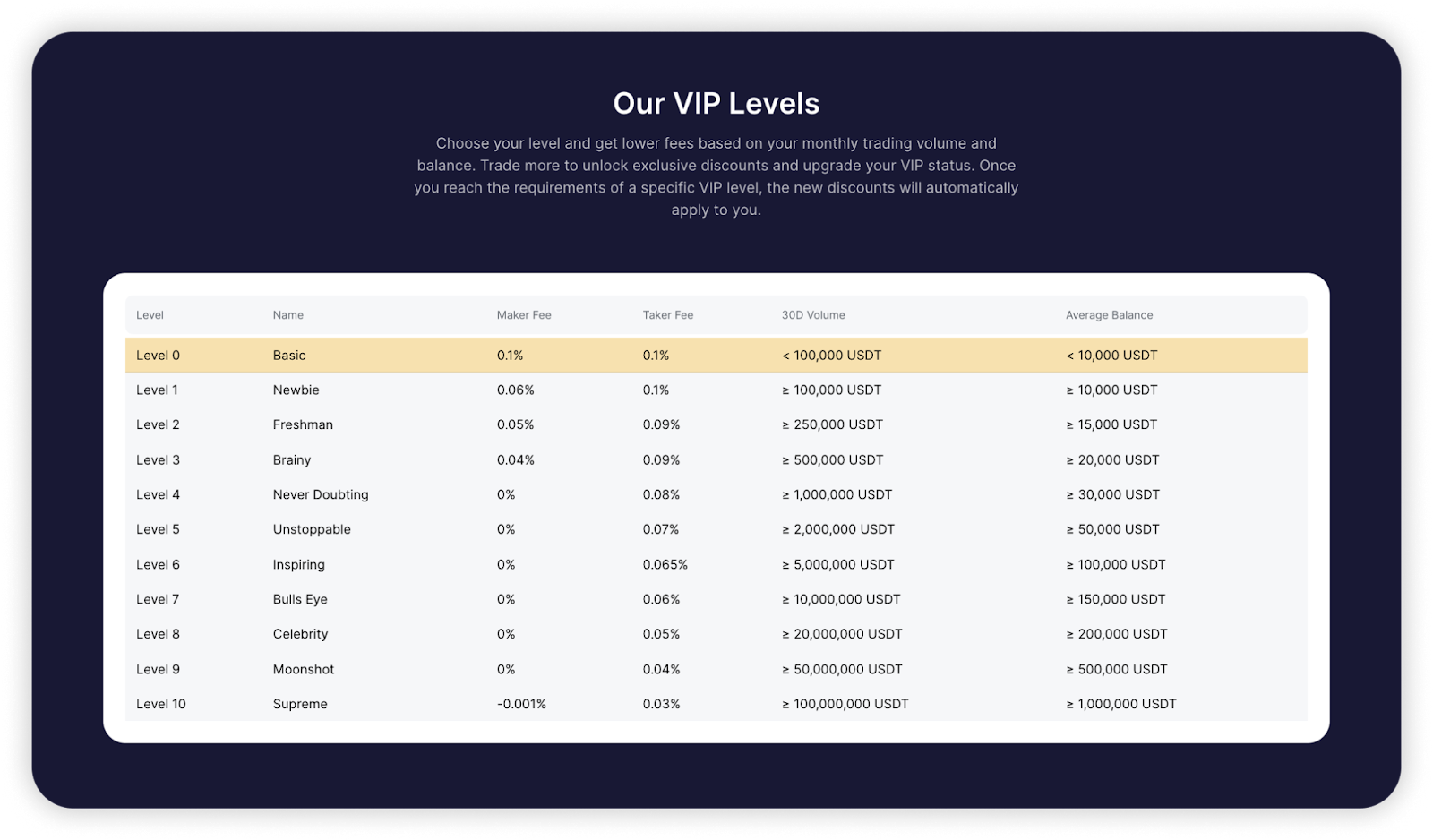The height and width of the screenshot is (840, 1433).
Task: Click the Unstoppable level name
Action: (x=312, y=529)
